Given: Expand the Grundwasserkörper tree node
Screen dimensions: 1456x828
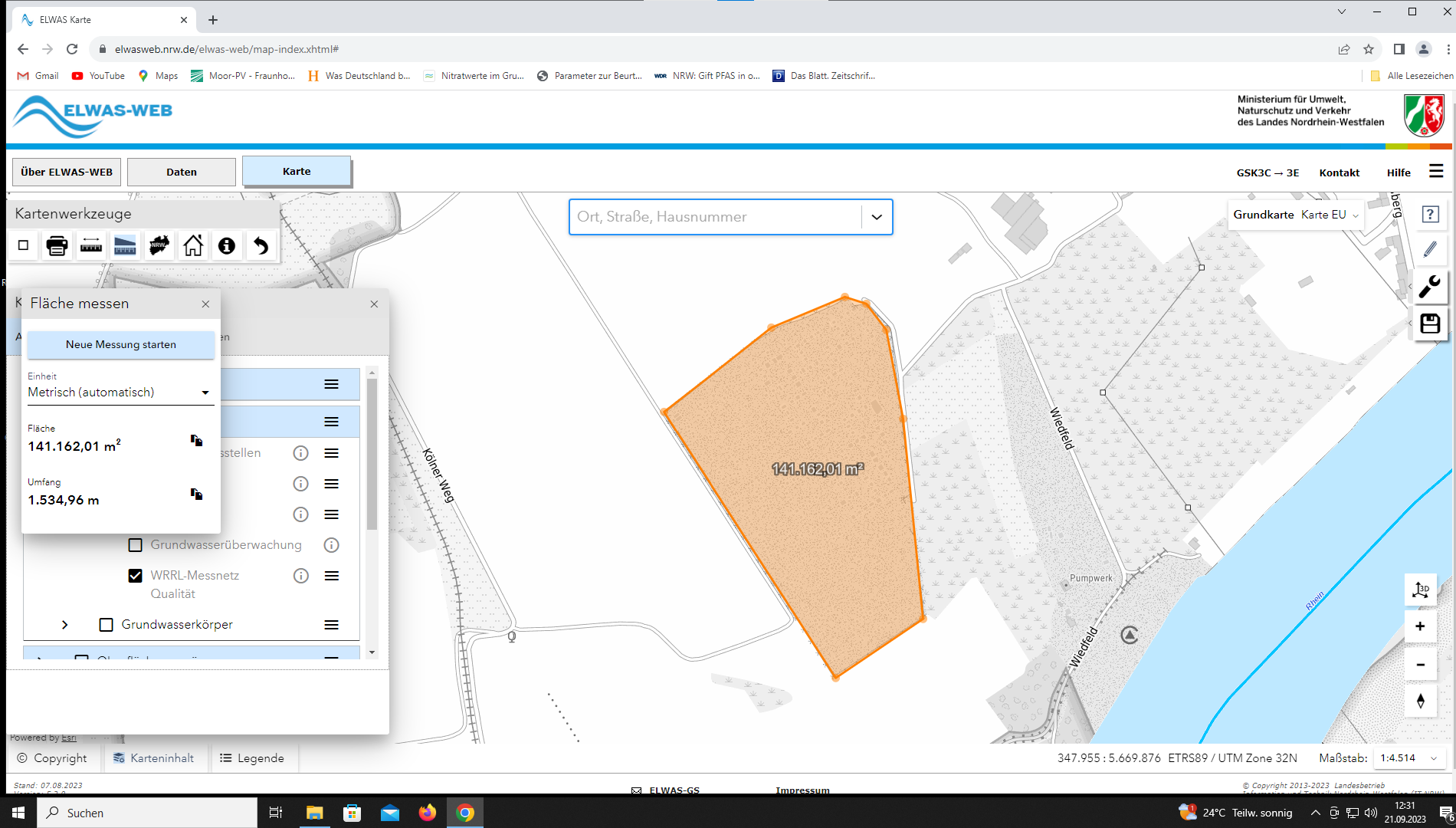Looking at the screenshot, I should pyautogui.click(x=65, y=625).
